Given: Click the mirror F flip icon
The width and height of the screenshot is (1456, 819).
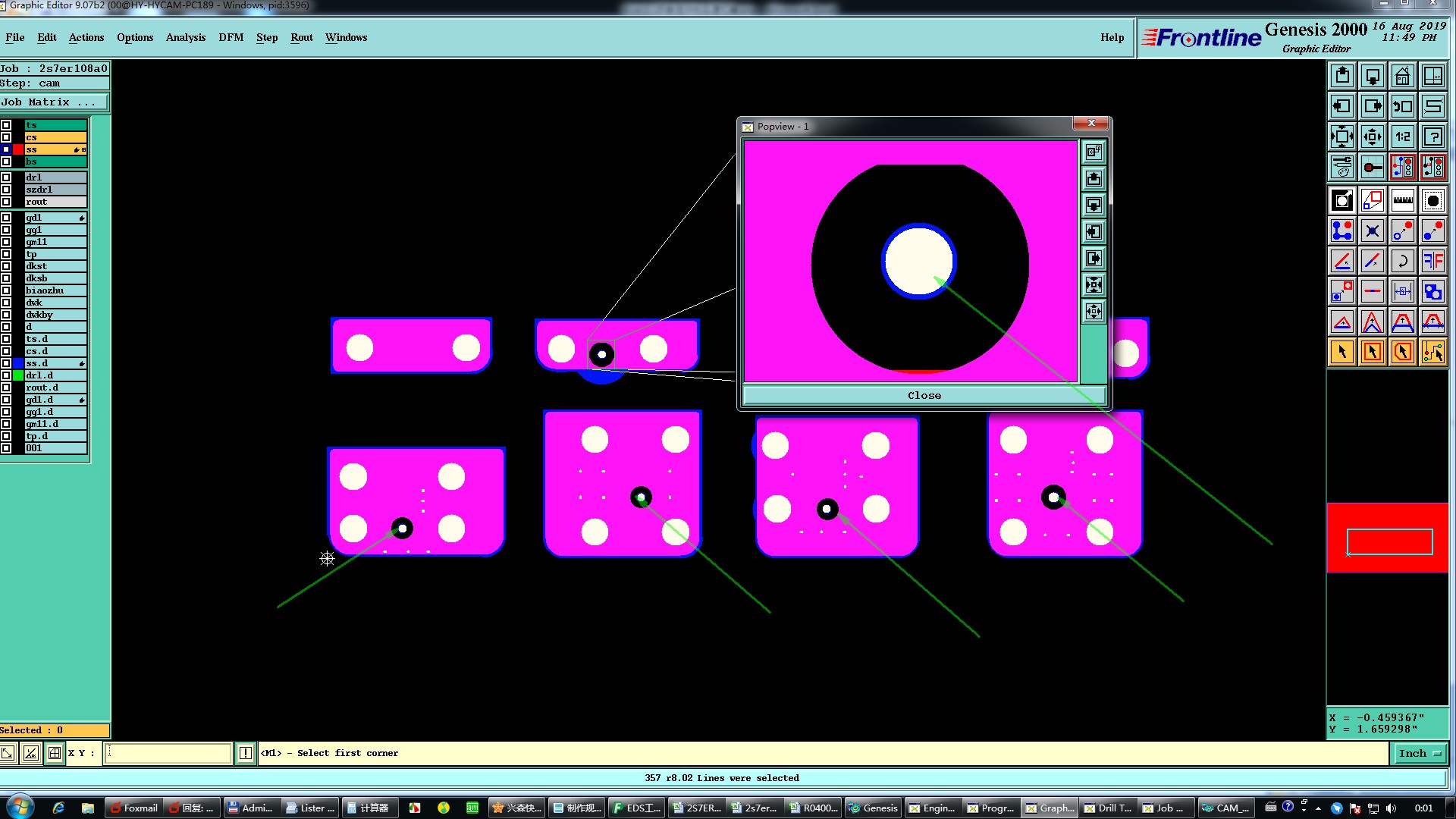Looking at the screenshot, I should pos(1432,261).
